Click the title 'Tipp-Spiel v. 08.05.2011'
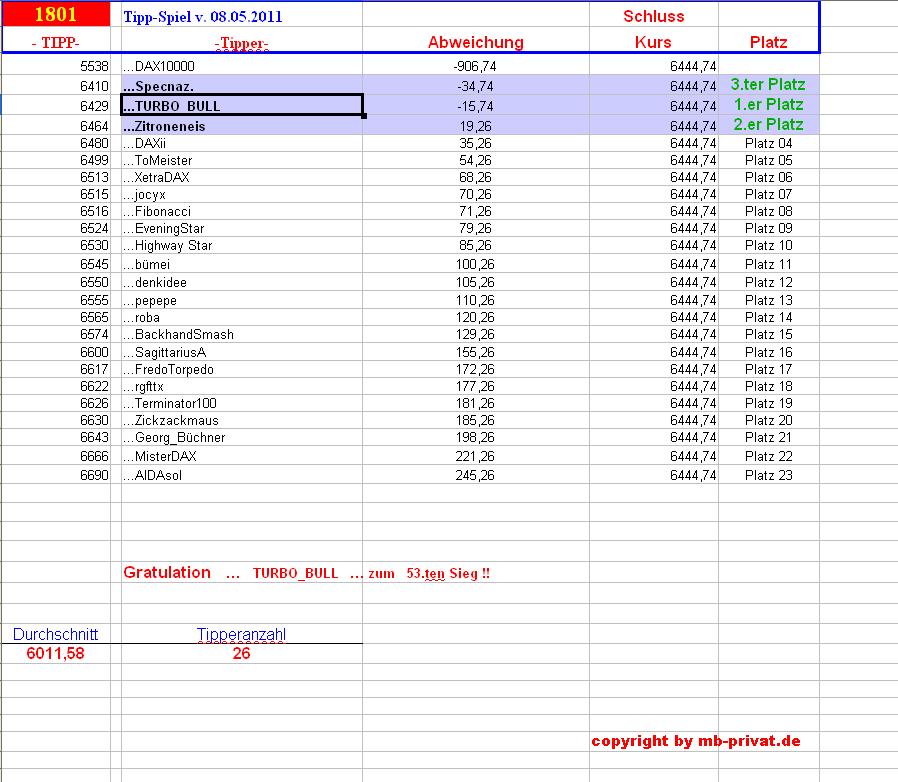Image resolution: width=898 pixels, height=782 pixels. tap(203, 17)
